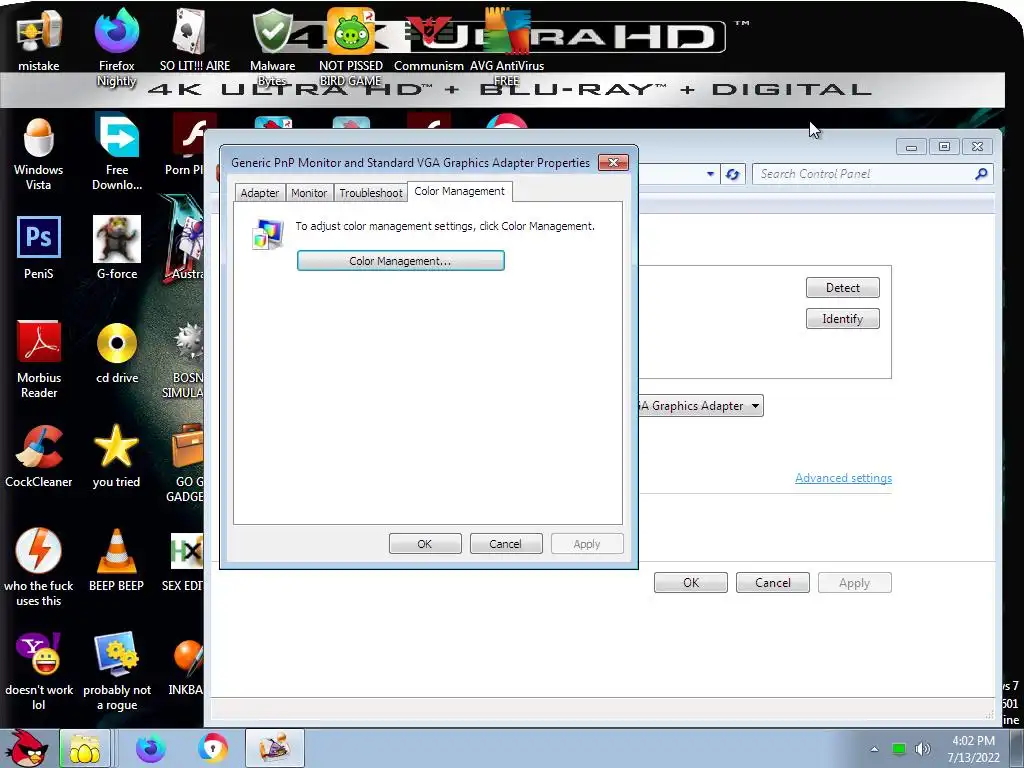This screenshot has width=1024, height=768.
Task: Click Apply in the Properties dialog
Action: pos(586,544)
